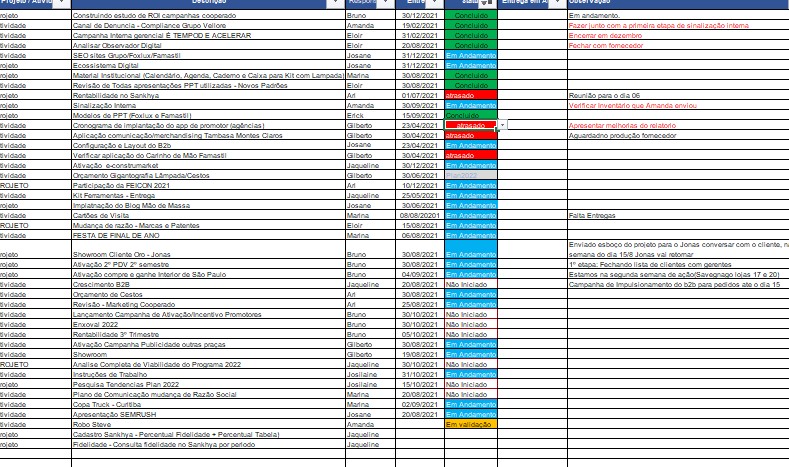Select orange 'Em validação' status cell
Viewport: 789px width, 467px height.
pyautogui.click(x=471, y=425)
